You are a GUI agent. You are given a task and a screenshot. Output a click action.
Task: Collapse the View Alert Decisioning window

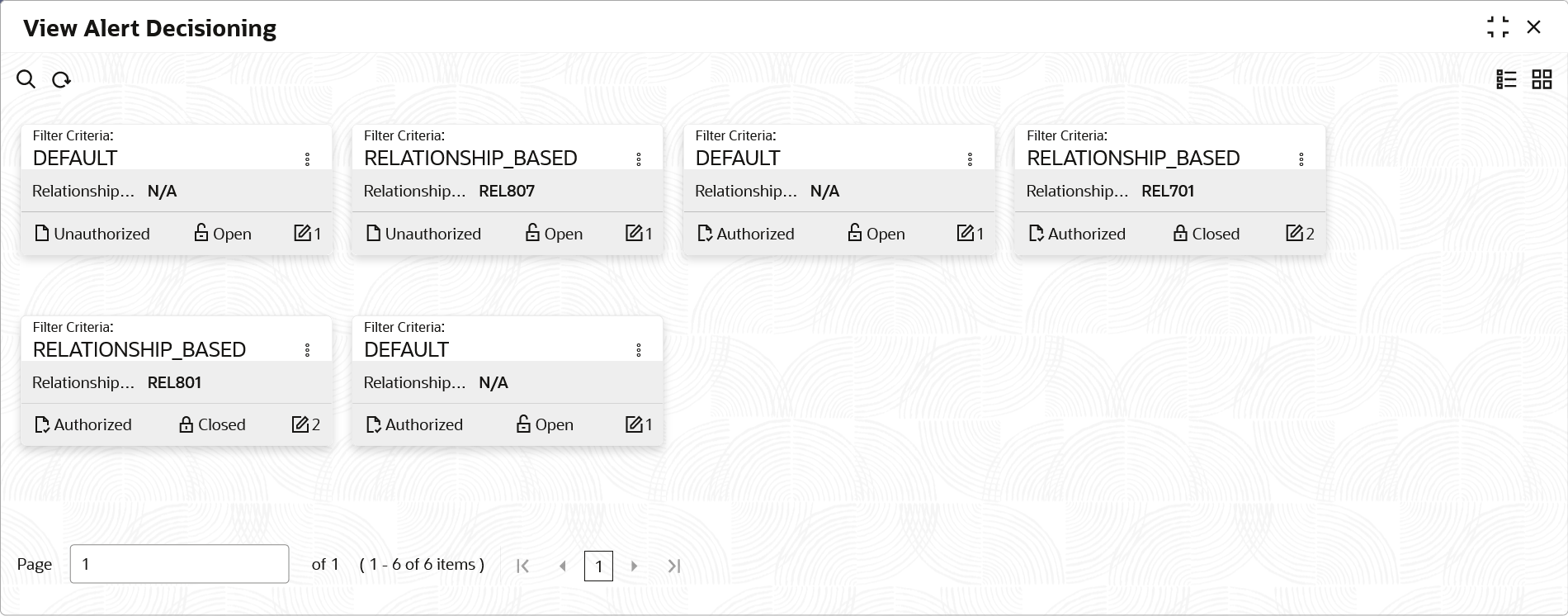1498,27
